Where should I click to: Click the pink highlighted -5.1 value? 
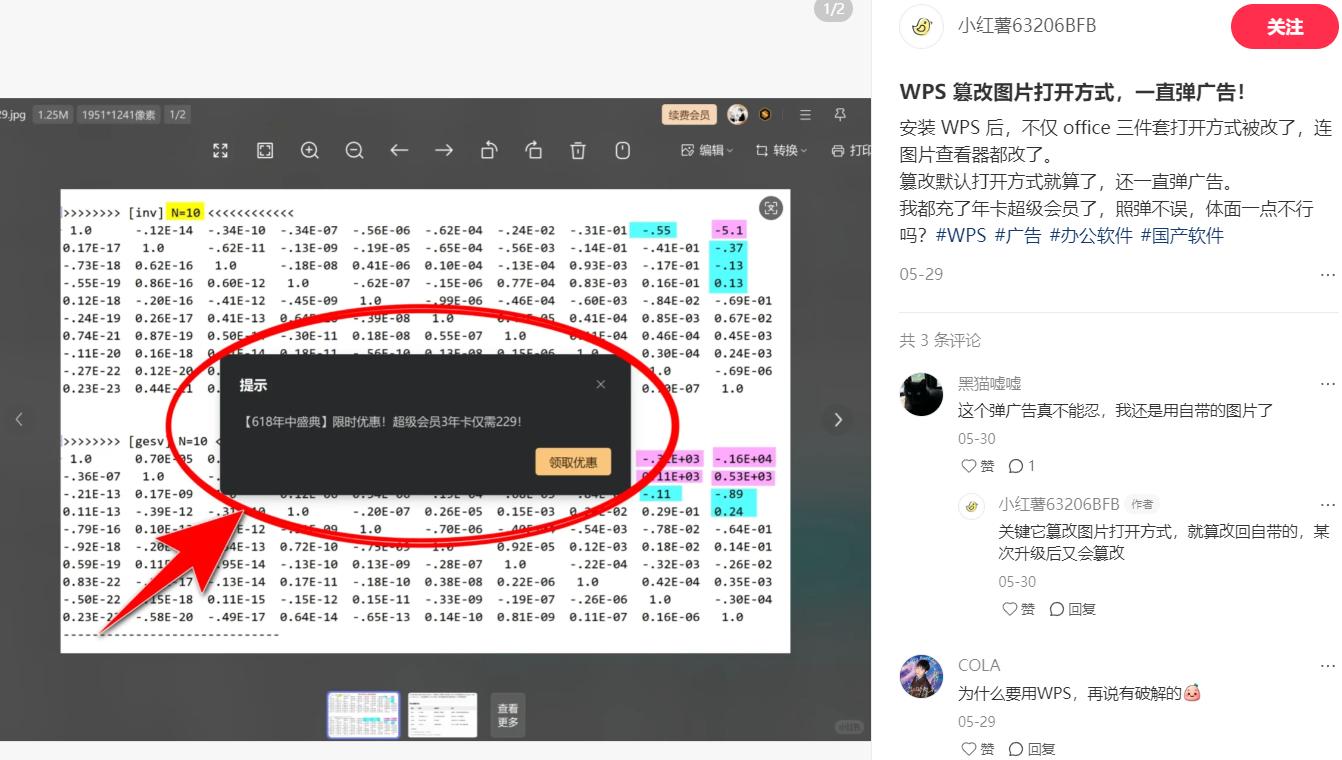tap(728, 230)
